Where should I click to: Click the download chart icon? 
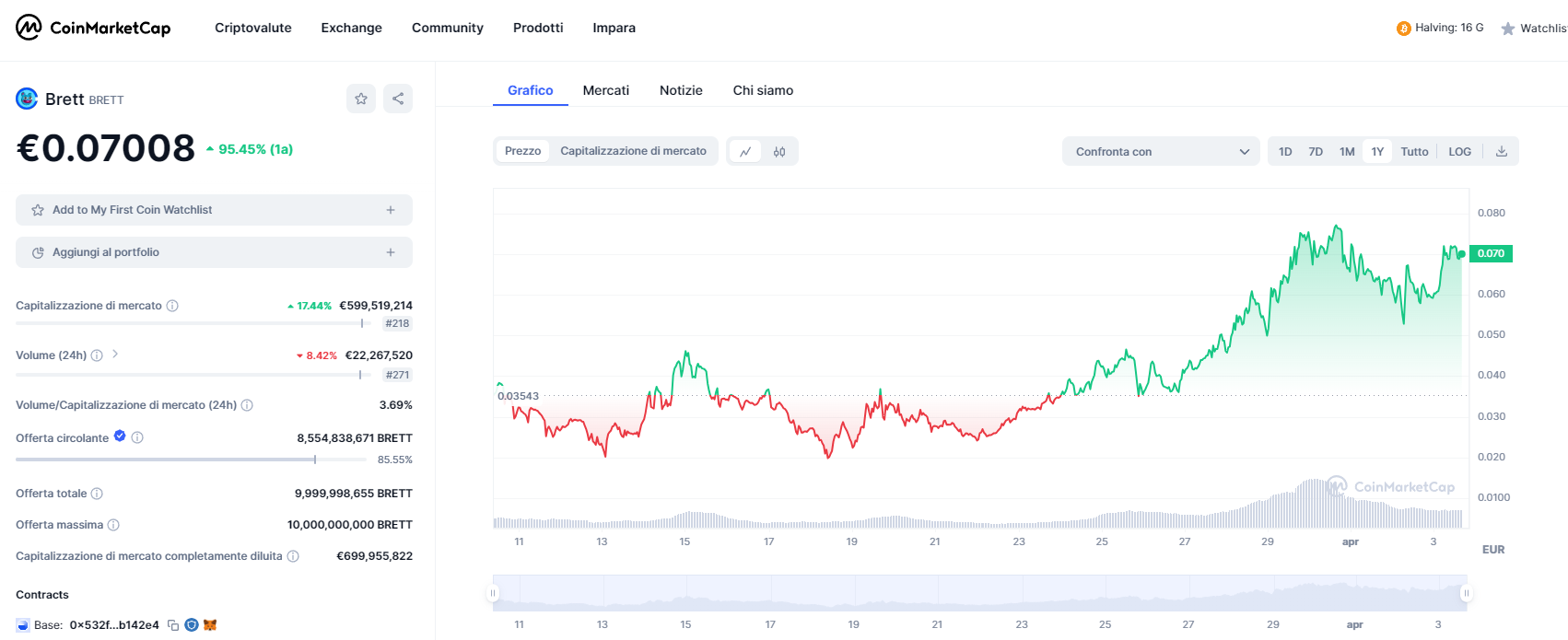(x=1502, y=152)
